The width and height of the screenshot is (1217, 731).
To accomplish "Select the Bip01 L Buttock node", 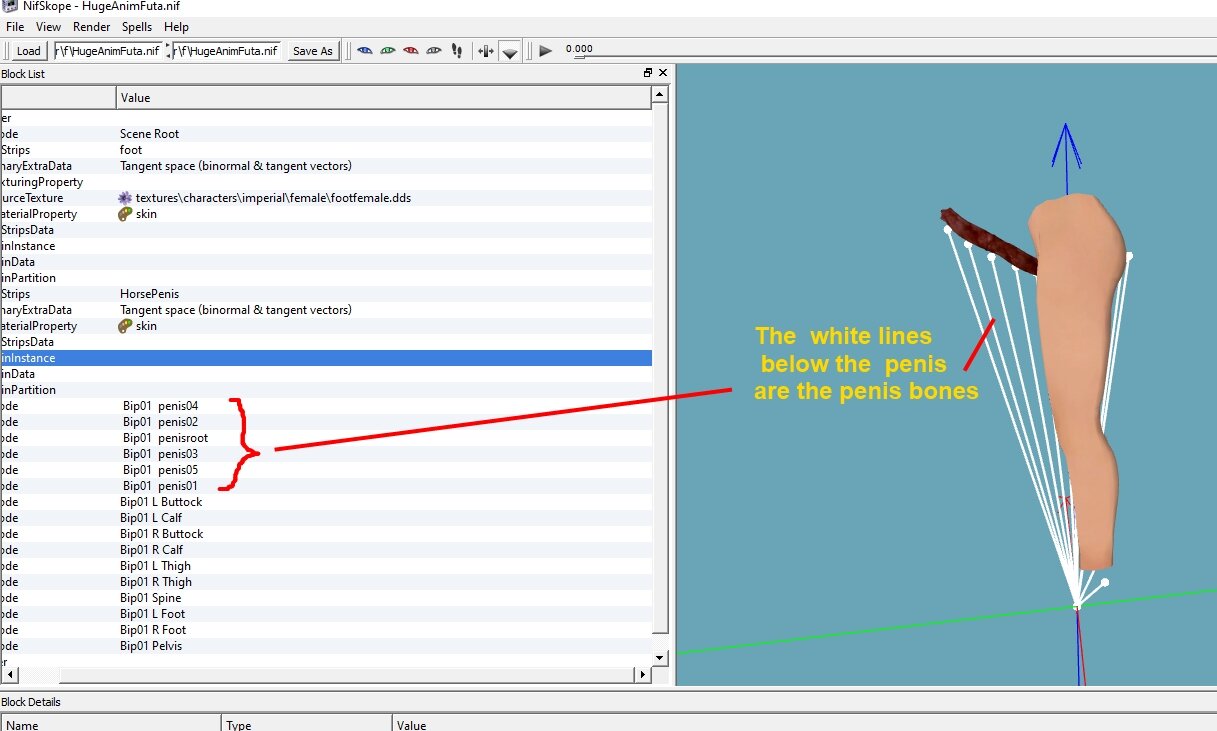I will pos(326,502).
